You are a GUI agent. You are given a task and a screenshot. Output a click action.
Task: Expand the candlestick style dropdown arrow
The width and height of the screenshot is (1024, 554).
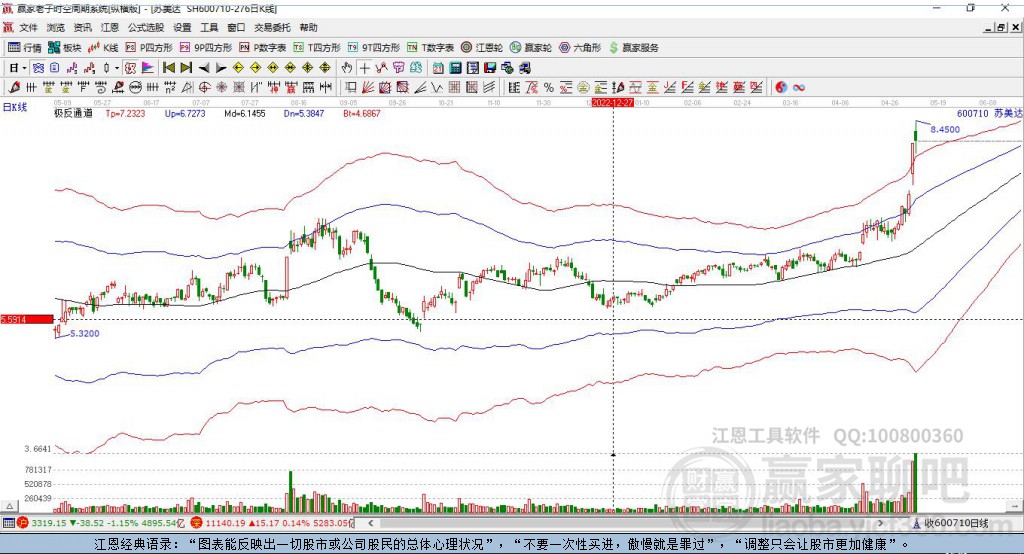[117, 68]
